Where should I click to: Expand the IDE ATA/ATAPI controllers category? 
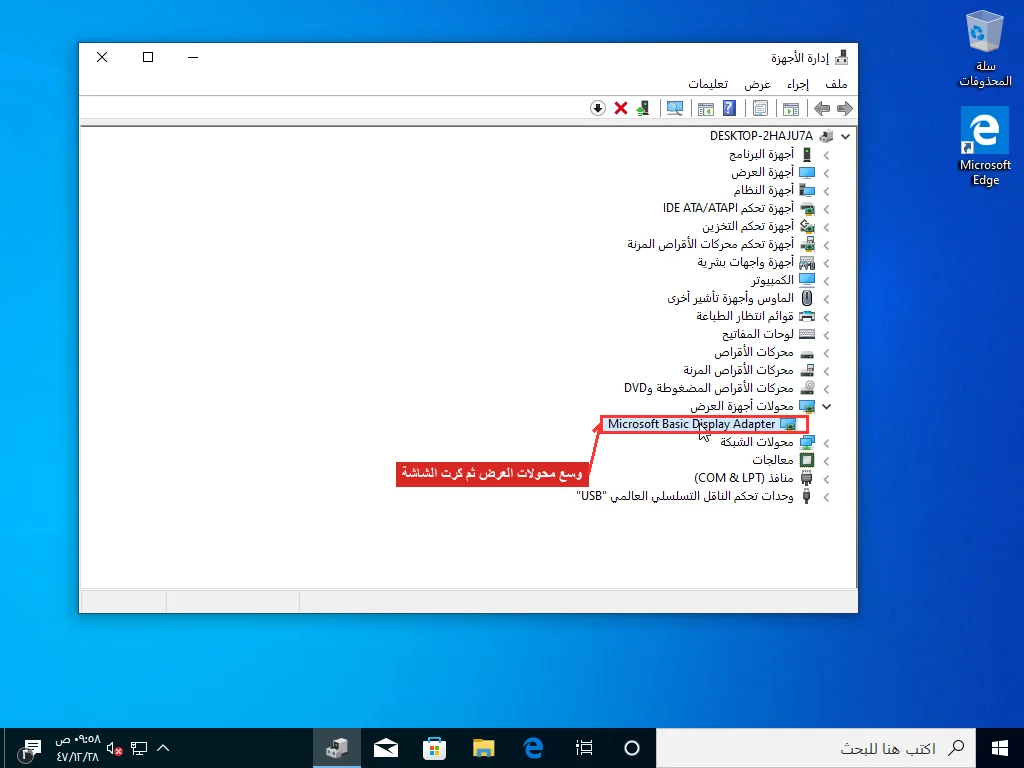point(827,209)
